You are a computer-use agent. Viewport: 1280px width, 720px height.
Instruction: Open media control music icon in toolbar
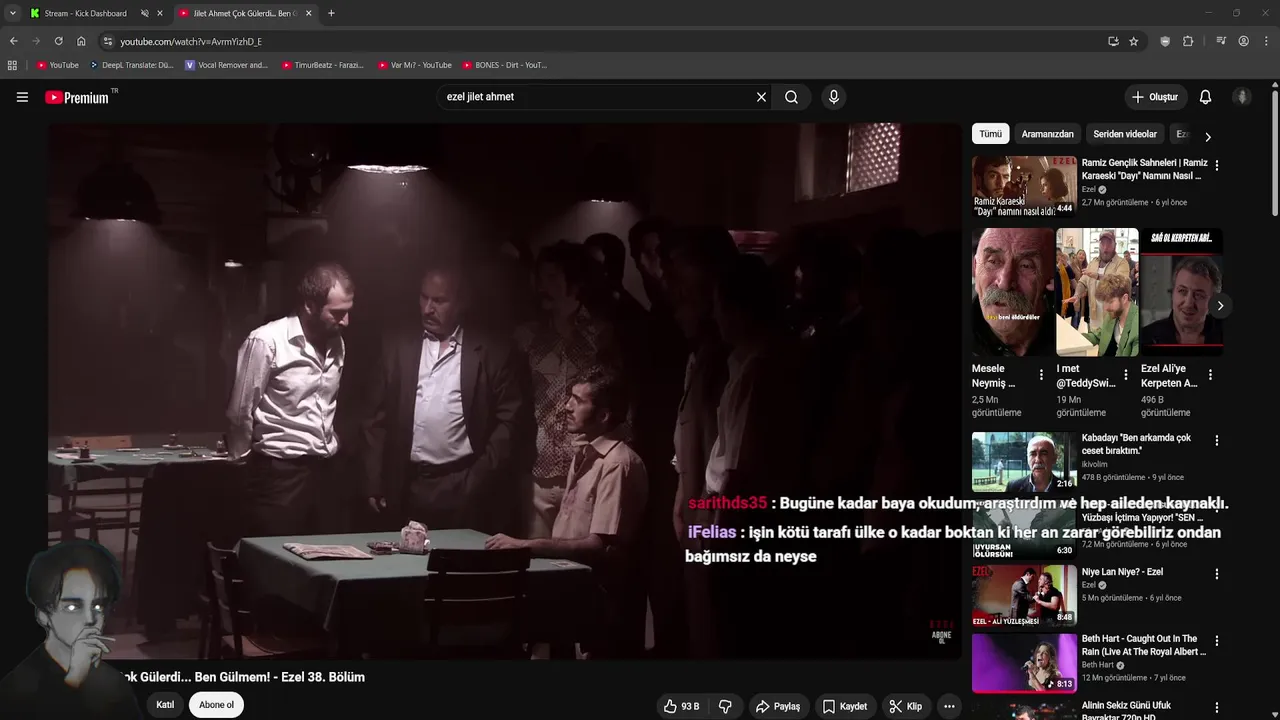[x=1221, y=41]
